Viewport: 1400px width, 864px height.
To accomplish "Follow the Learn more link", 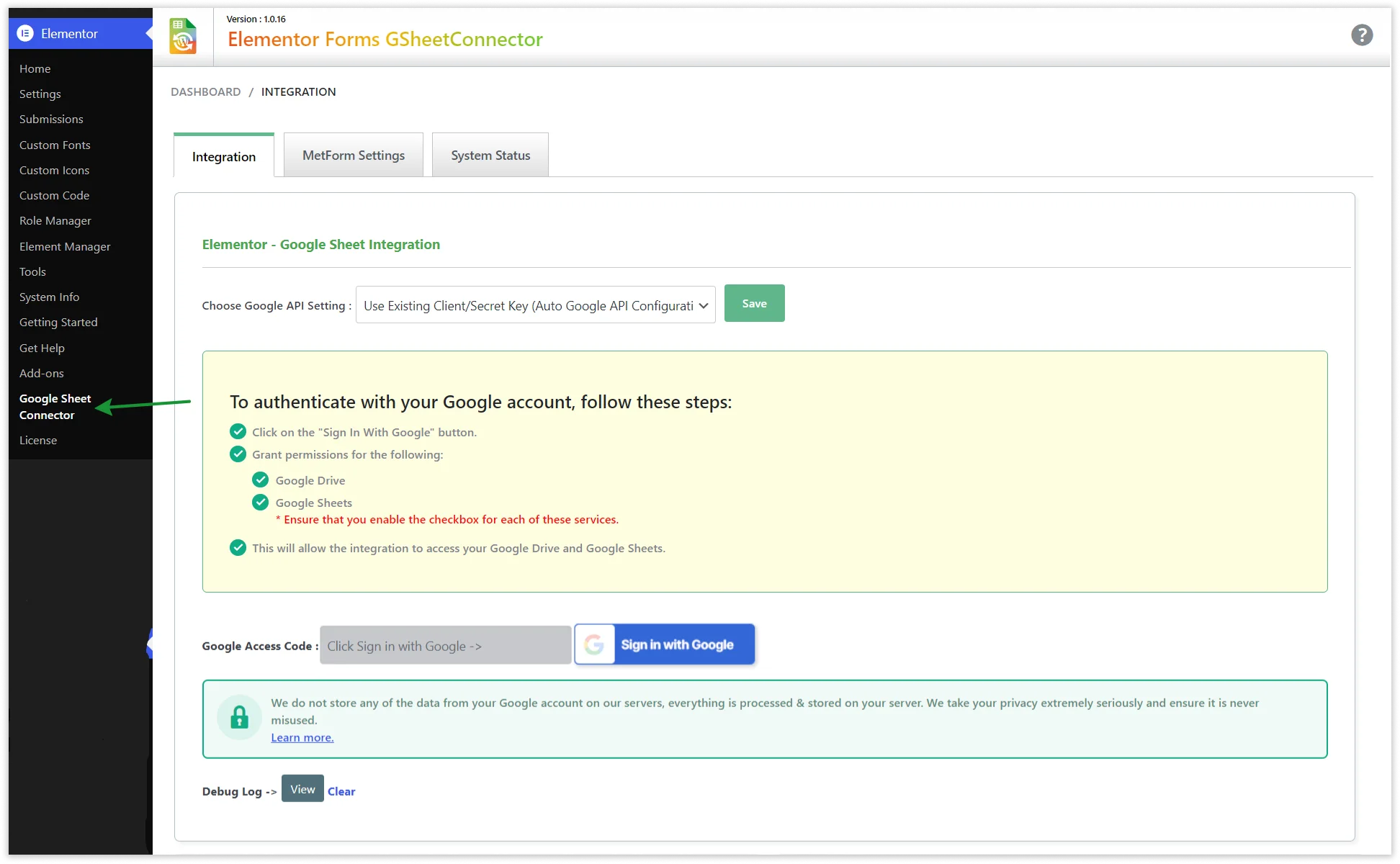I will click(302, 737).
